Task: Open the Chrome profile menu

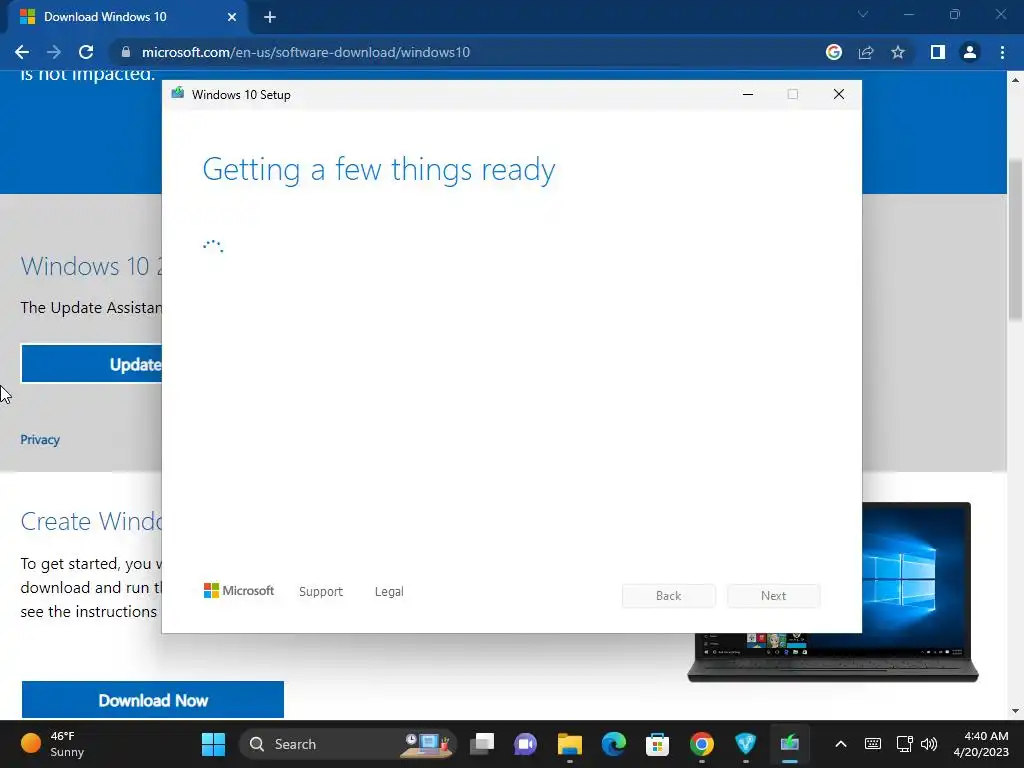Action: [970, 52]
